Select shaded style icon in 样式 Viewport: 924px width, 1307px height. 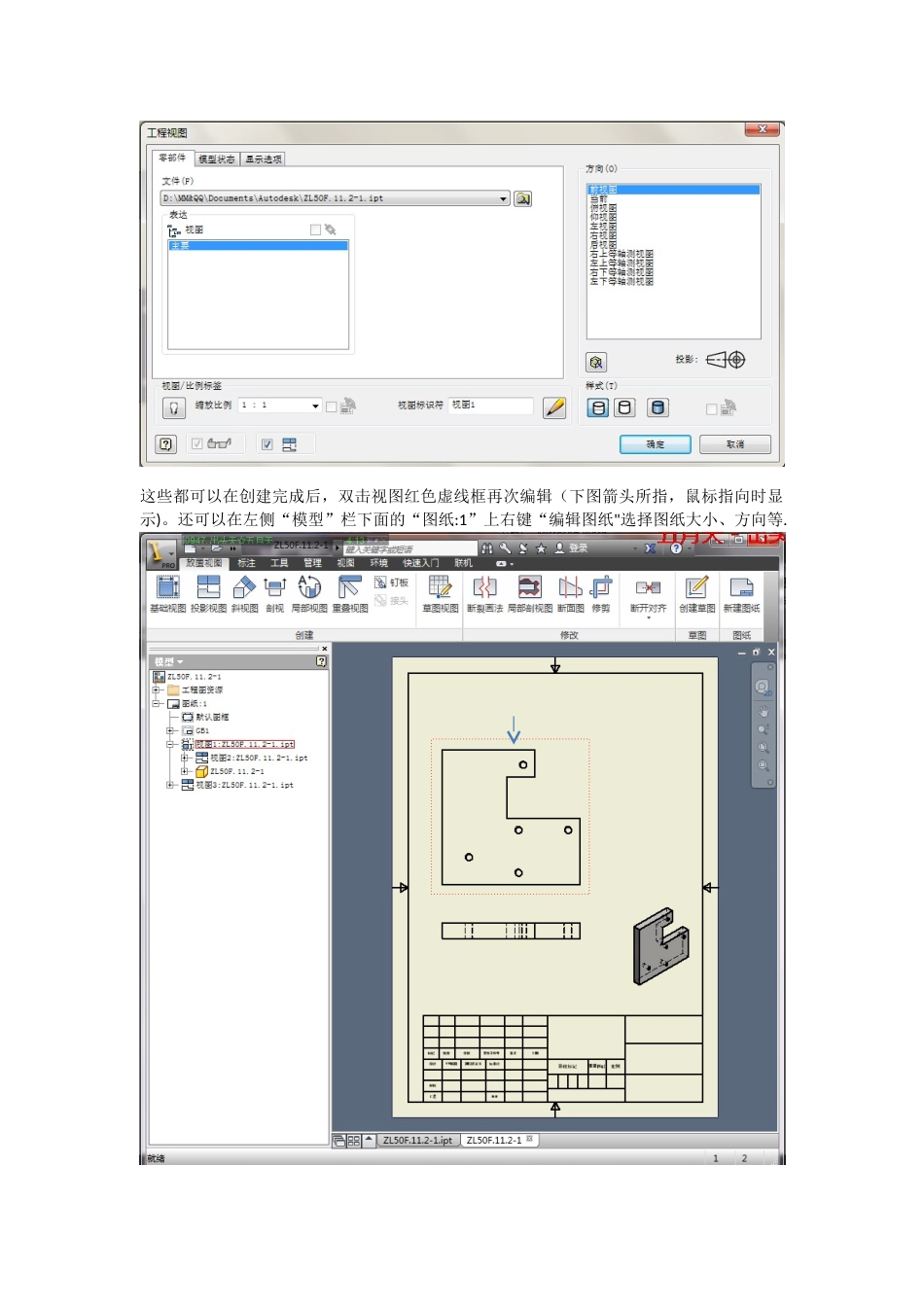coord(658,407)
